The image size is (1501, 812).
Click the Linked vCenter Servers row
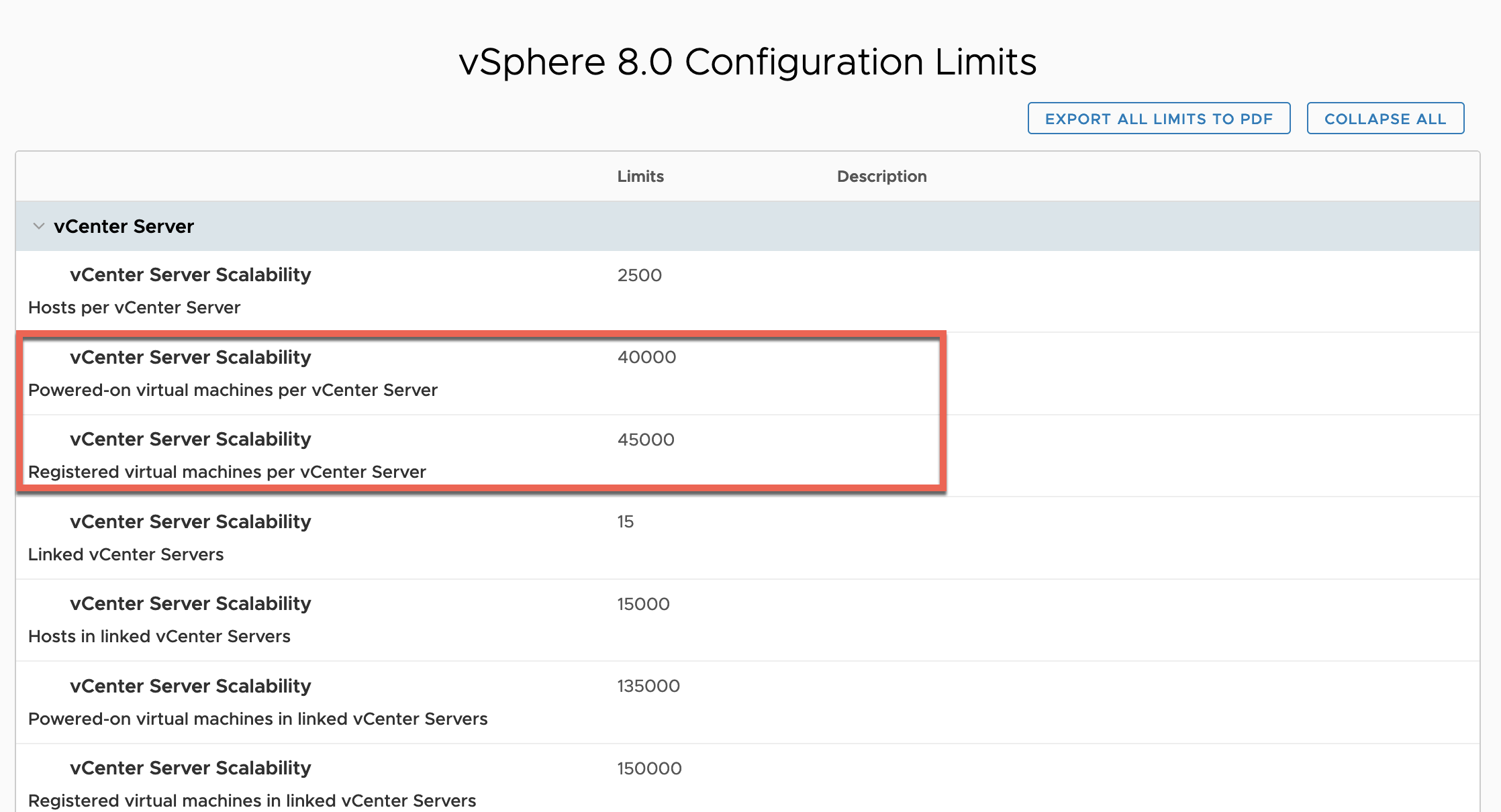click(x=125, y=554)
